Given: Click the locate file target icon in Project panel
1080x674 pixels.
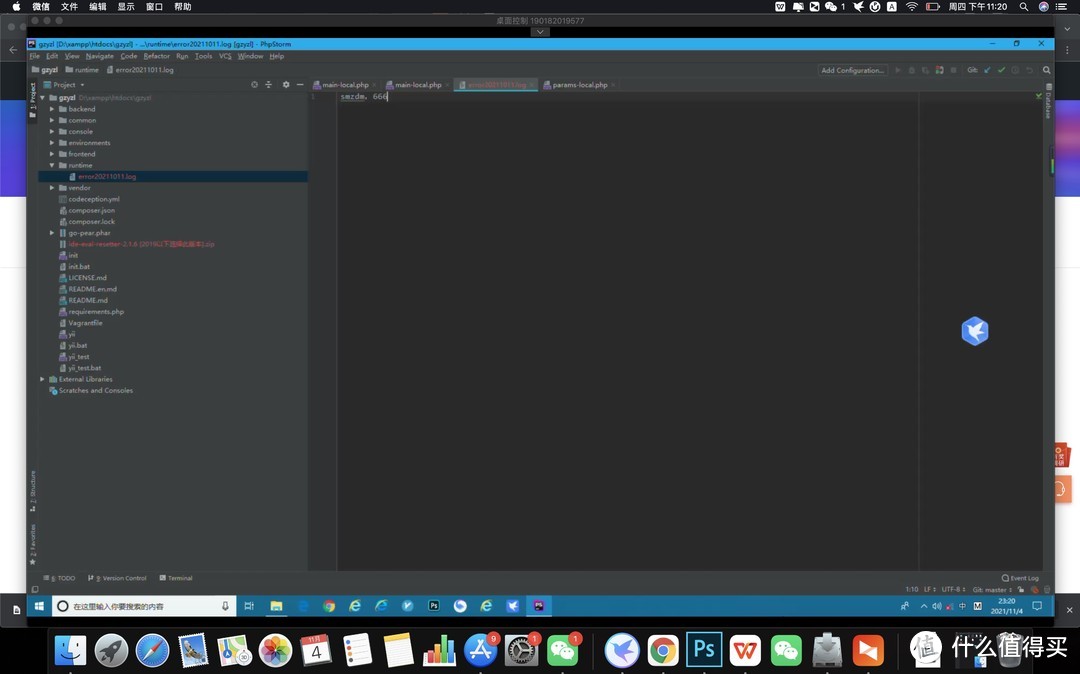Looking at the screenshot, I should (255, 85).
